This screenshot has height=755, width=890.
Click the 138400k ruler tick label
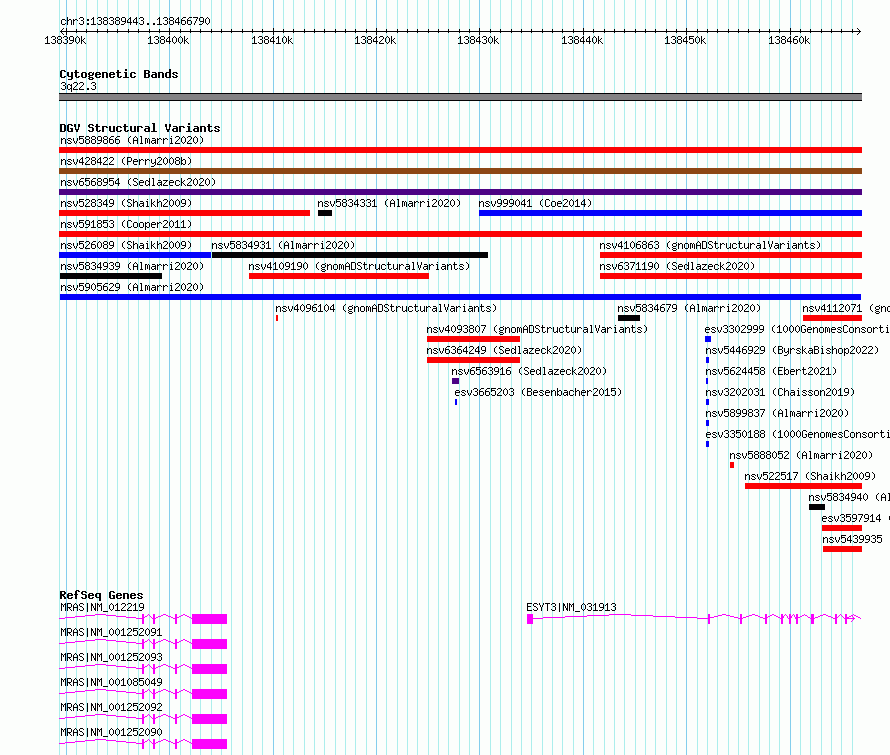[168, 40]
